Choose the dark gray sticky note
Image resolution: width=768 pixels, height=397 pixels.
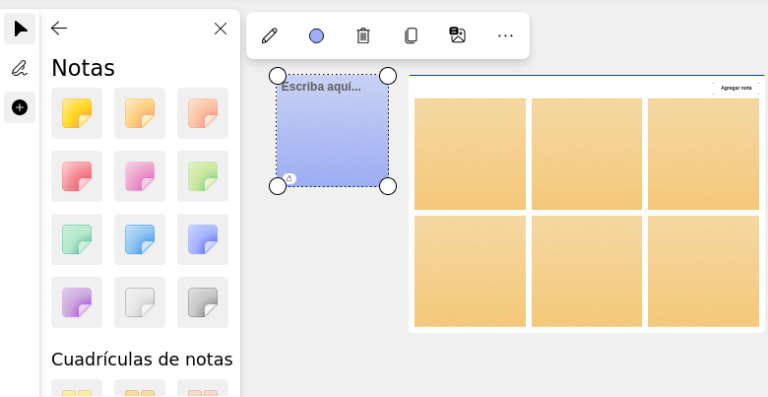point(203,303)
